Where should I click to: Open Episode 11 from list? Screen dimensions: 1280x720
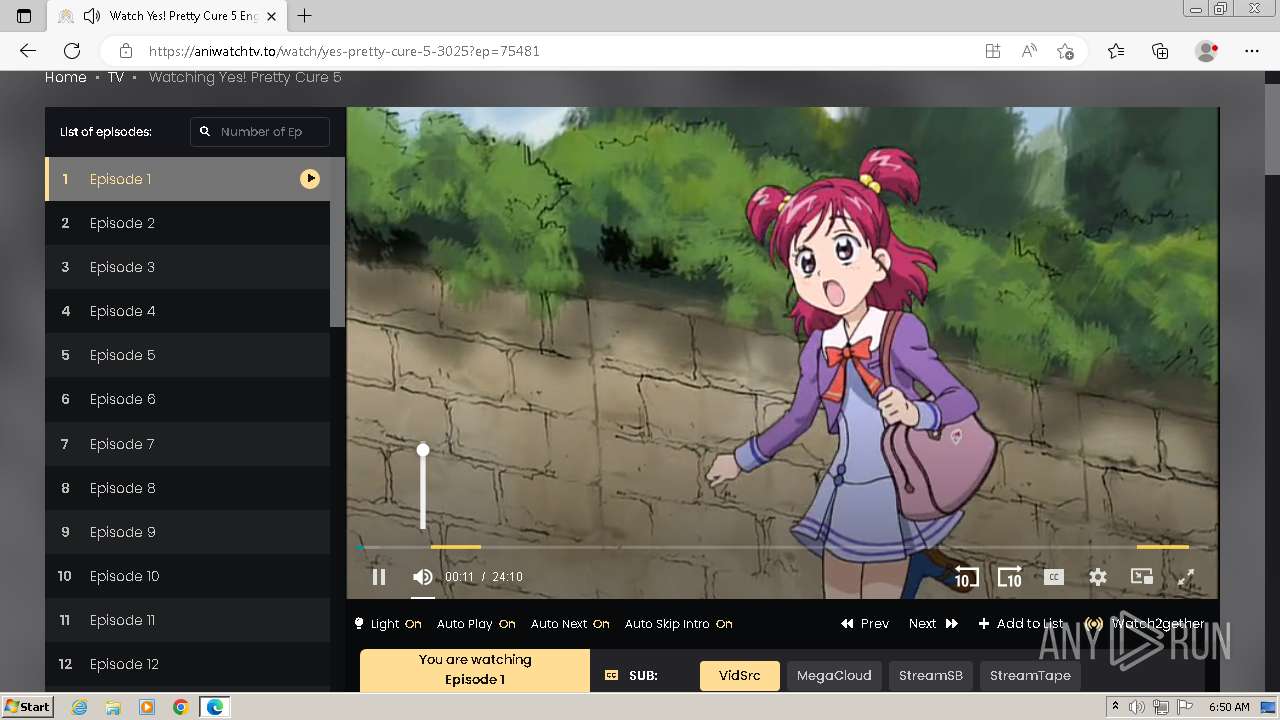click(187, 620)
